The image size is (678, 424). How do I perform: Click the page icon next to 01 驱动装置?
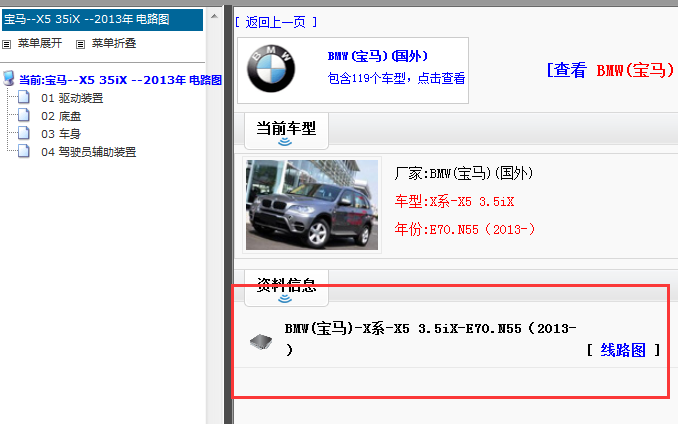coord(24,97)
